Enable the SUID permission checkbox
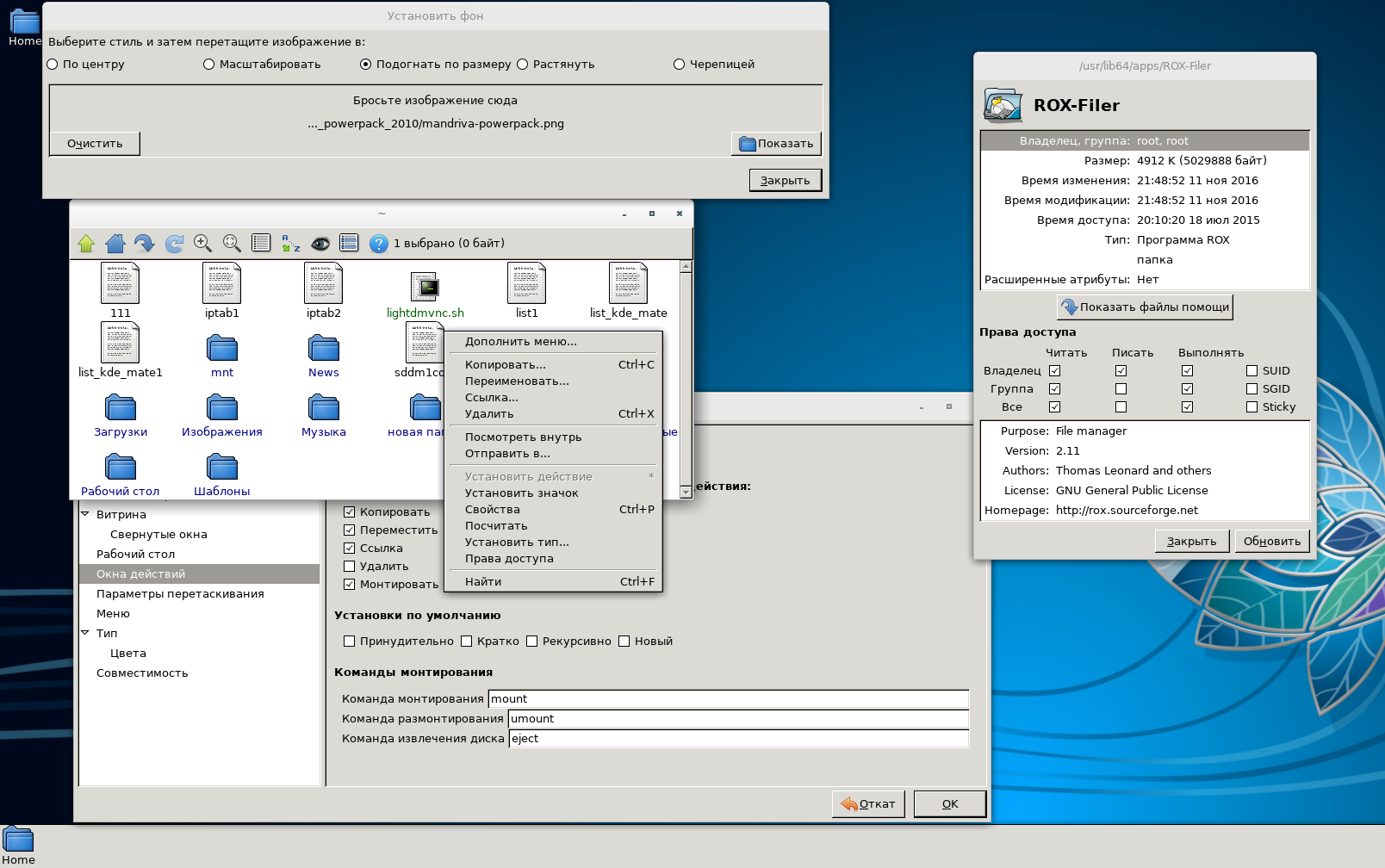This screenshot has width=1385, height=868. point(1251,371)
